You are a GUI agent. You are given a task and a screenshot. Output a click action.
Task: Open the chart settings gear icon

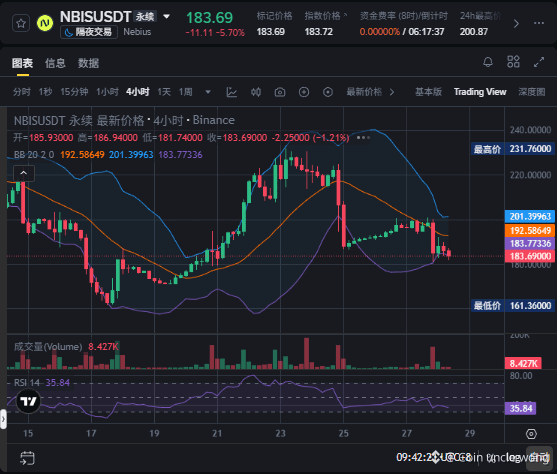[531, 434]
